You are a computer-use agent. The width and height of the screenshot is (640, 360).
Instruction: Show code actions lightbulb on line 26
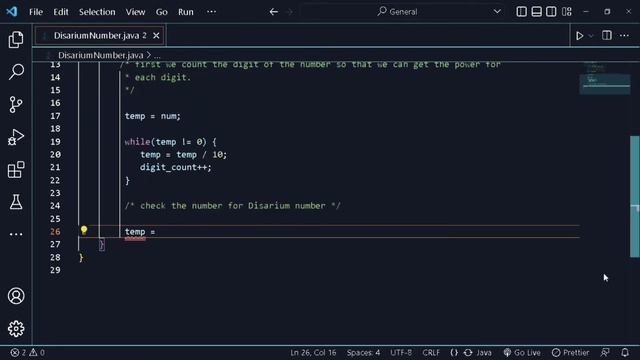(x=84, y=230)
